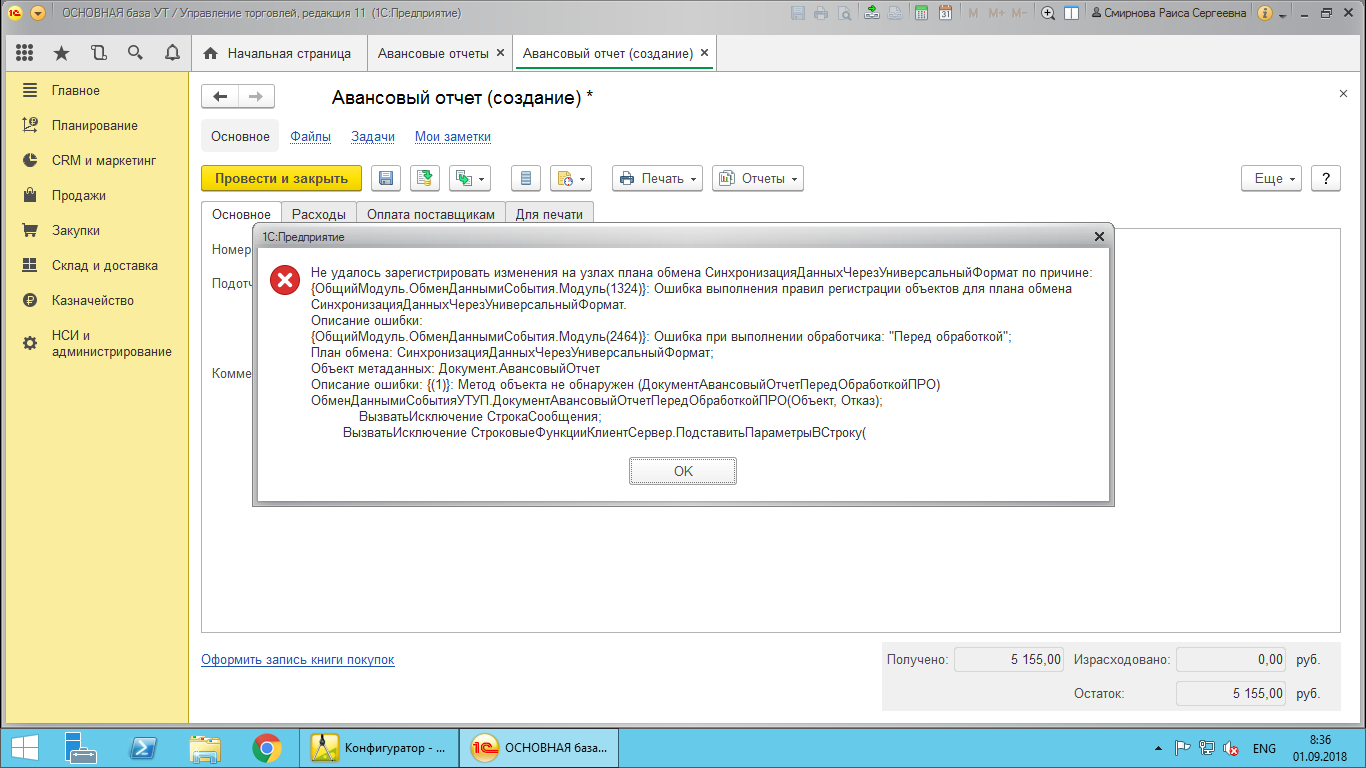Open Оформить запись книги покупок link
This screenshot has height=768, width=1366.
point(297,660)
